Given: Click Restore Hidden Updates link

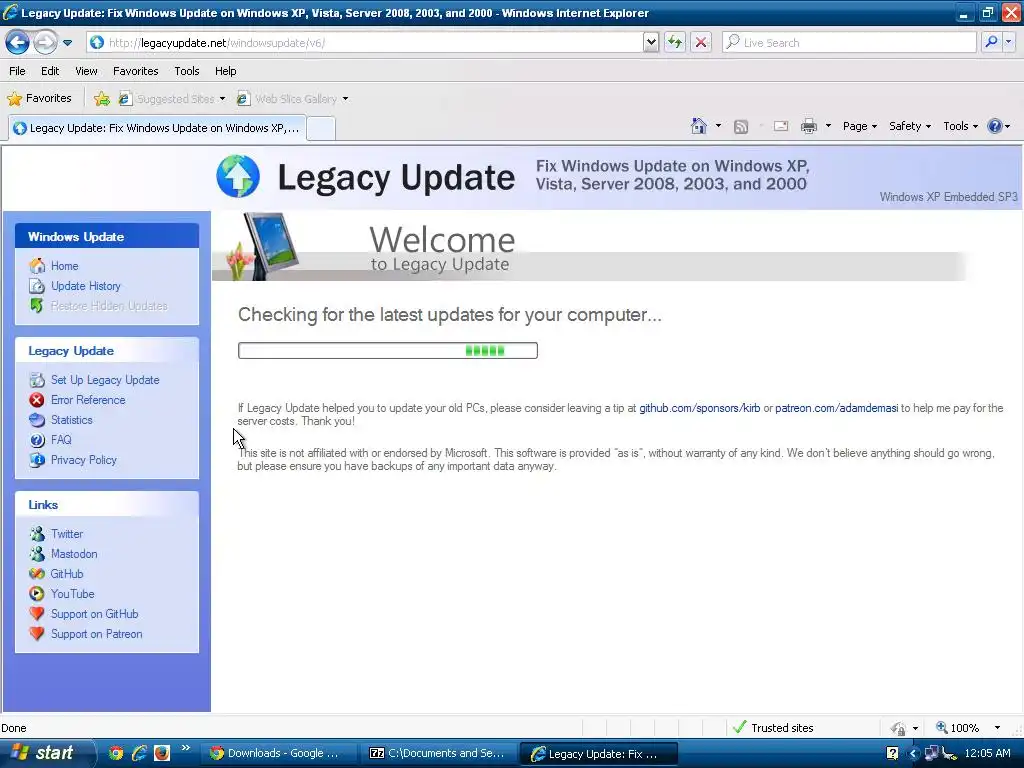Looking at the screenshot, I should [x=109, y=306].
